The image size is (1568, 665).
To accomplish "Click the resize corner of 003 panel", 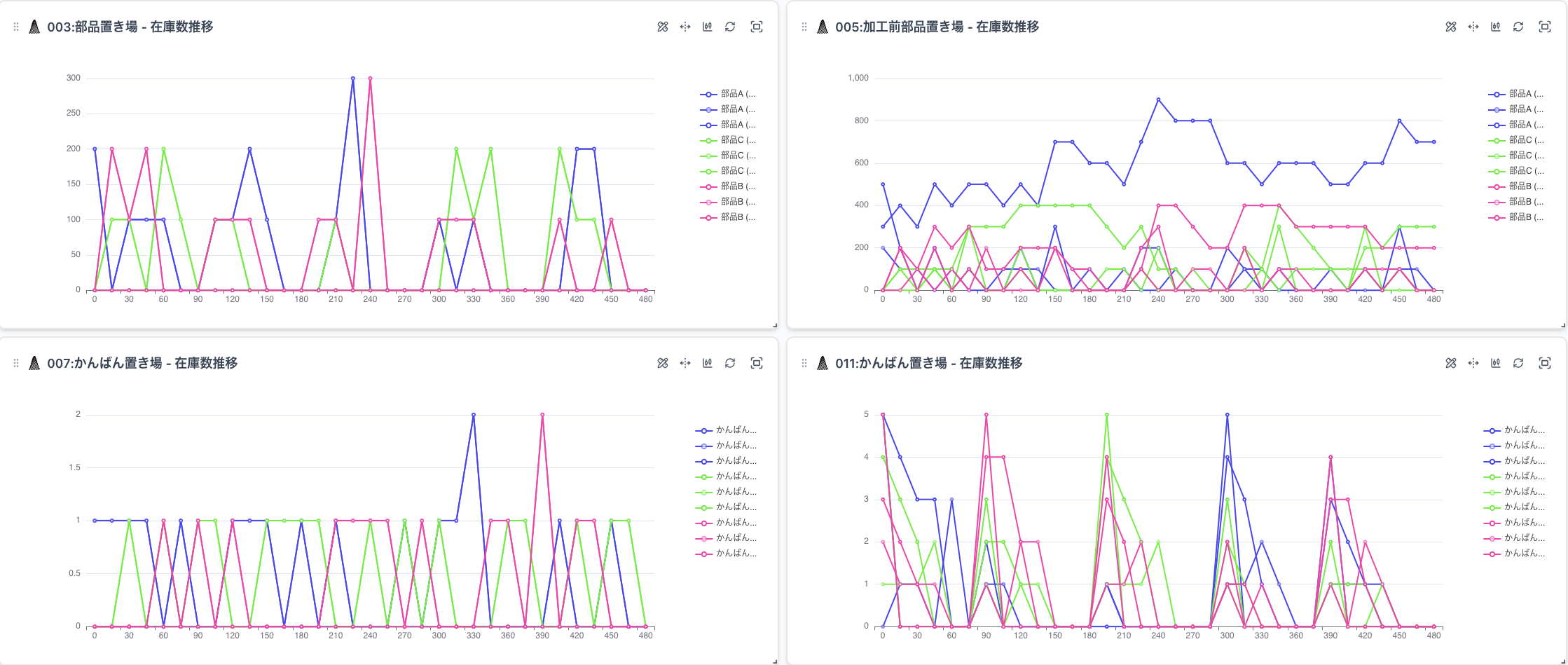I will click(774, 325).
